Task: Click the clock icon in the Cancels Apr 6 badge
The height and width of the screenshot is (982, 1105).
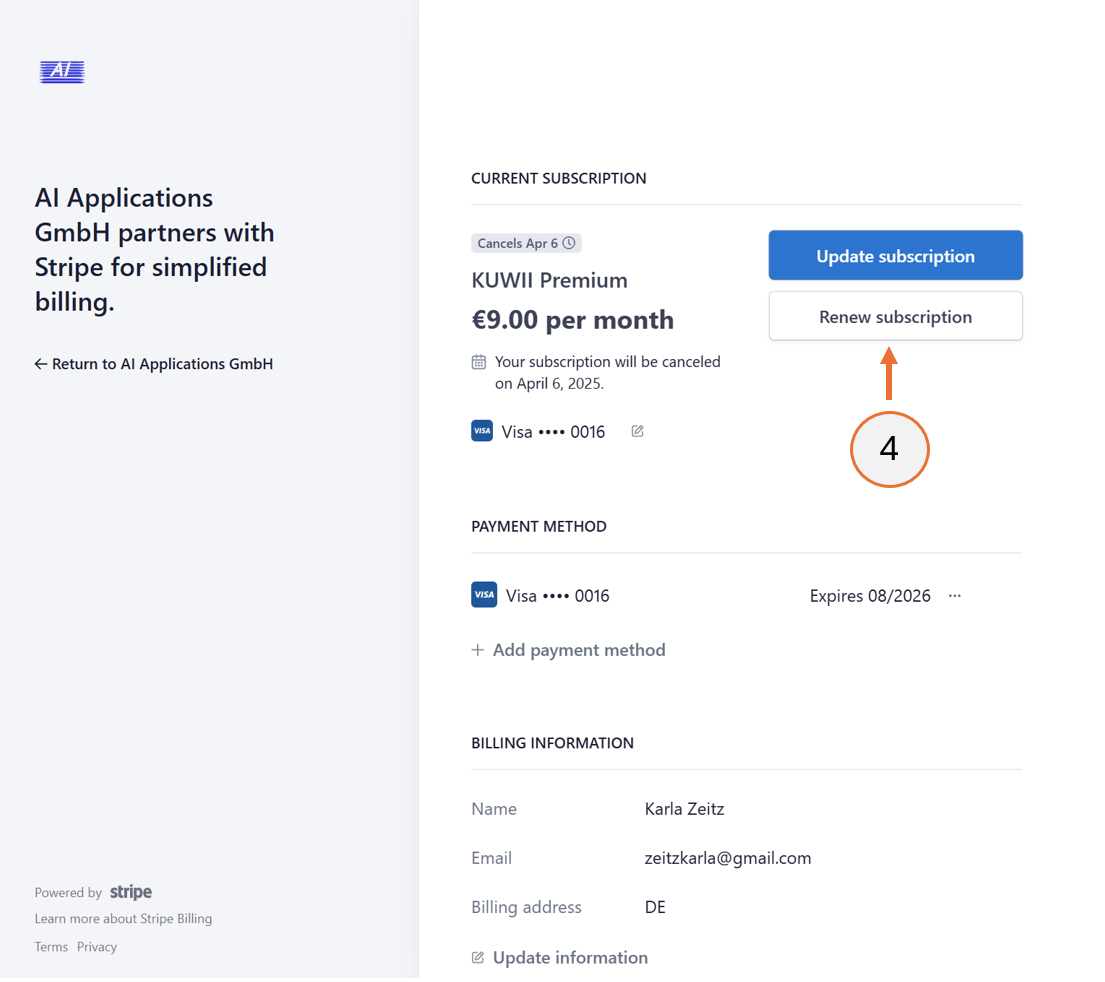Action: pyautogui.click(x=570, y=242)
